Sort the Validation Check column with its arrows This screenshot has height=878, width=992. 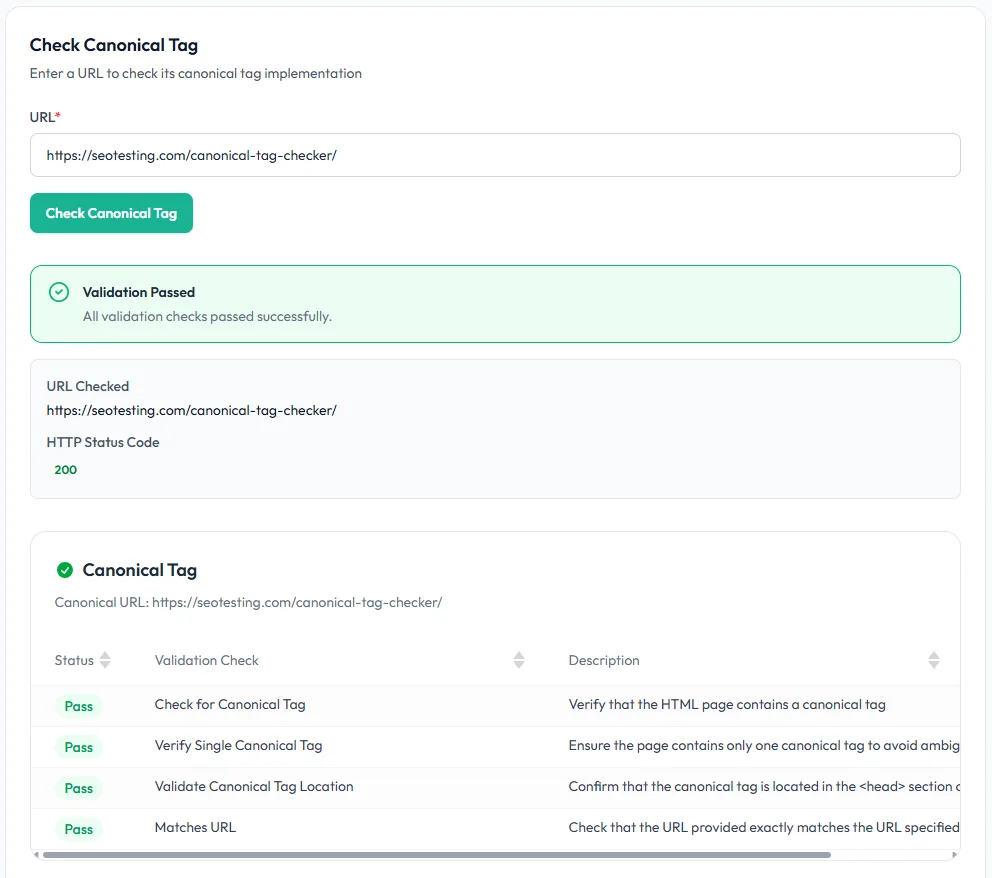(519, 660)
